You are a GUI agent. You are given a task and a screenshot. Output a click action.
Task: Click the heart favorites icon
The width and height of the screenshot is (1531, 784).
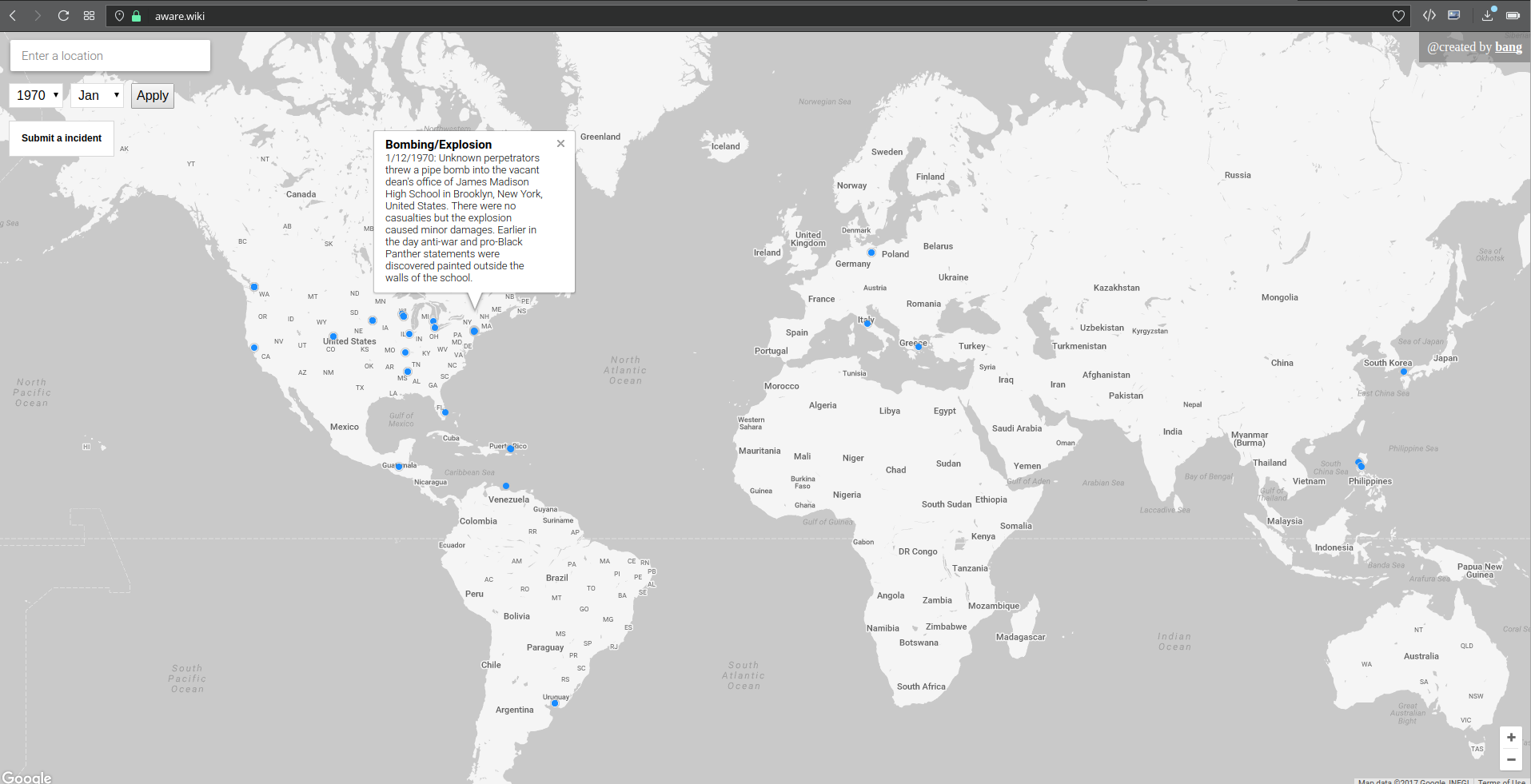(1398, 15)
